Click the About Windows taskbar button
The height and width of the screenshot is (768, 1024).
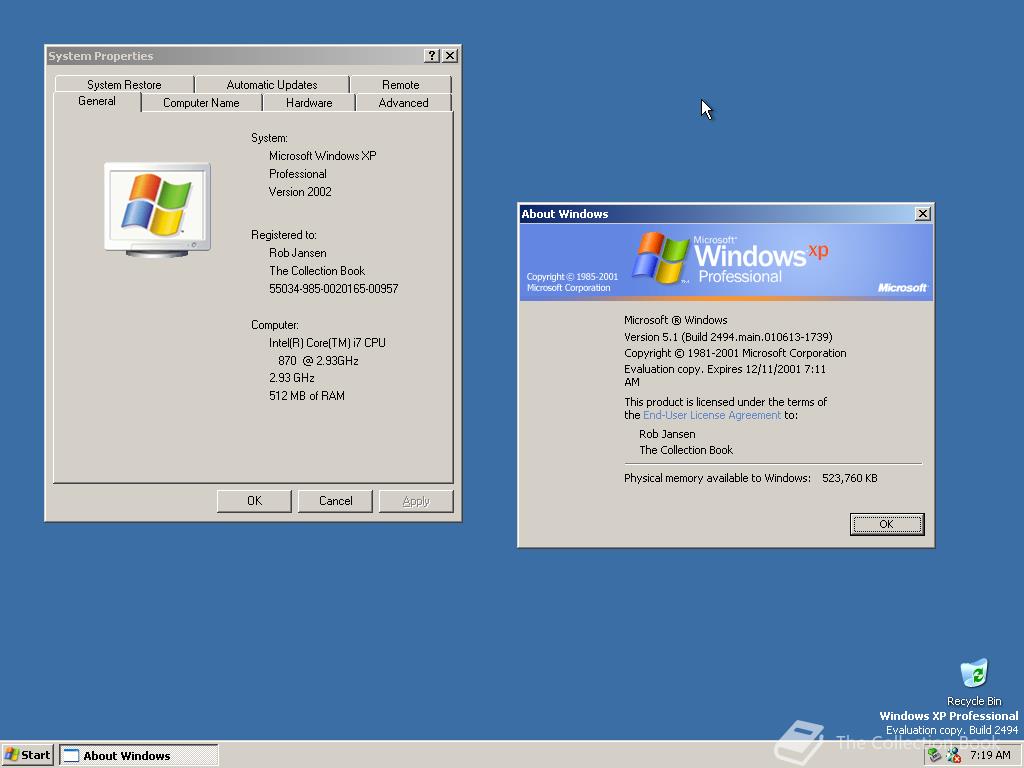pyautogui.click(x=139, y=756)
